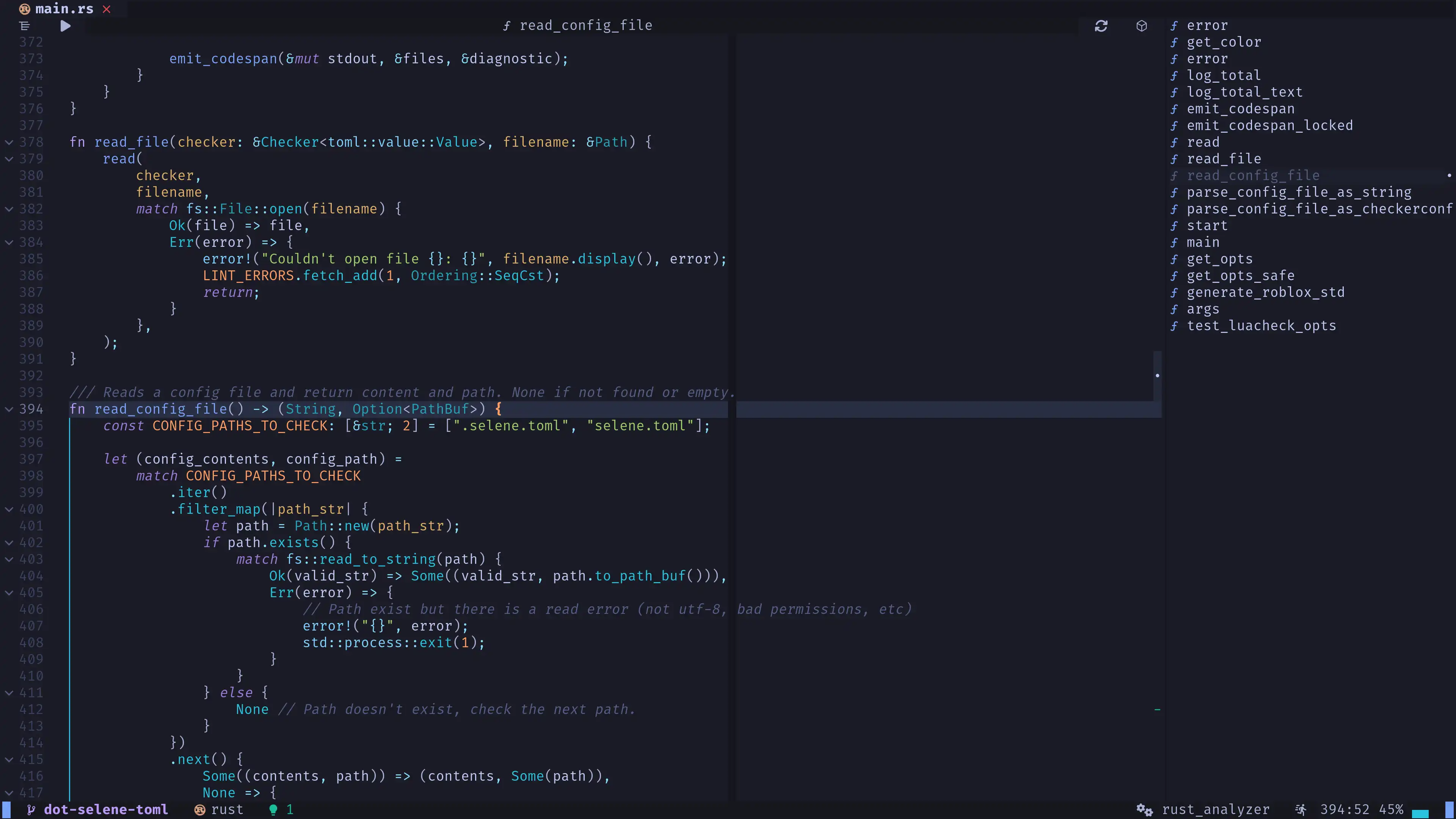
Task: Jump to parse_config_file_as_checkerconf in outline
Action: (1319, 209)
